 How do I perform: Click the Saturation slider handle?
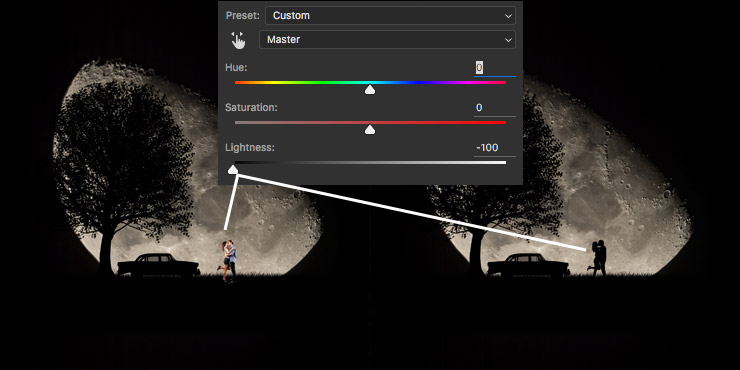[370, 129]
